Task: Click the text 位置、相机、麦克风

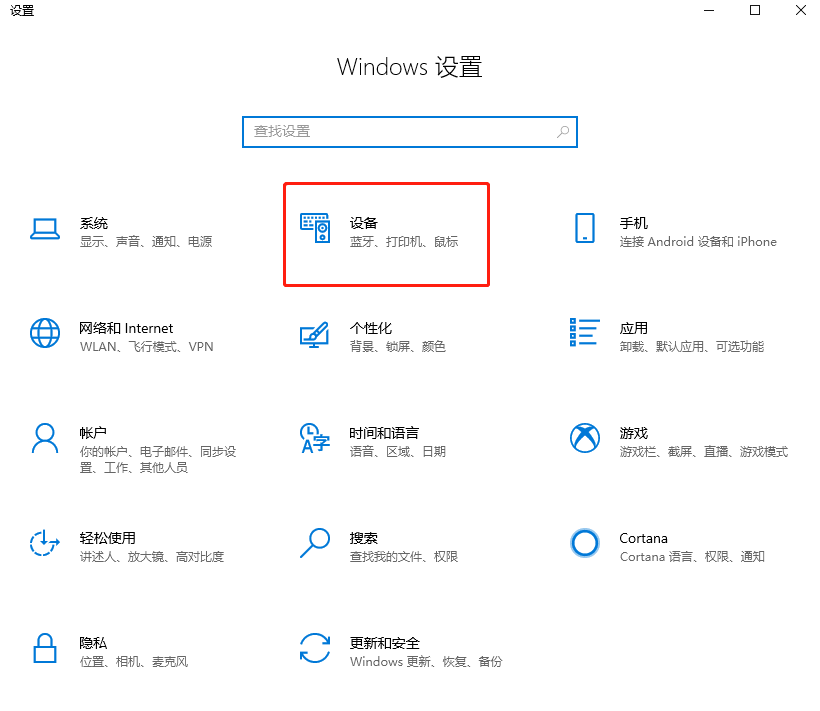Action: (x=134, y=662)
